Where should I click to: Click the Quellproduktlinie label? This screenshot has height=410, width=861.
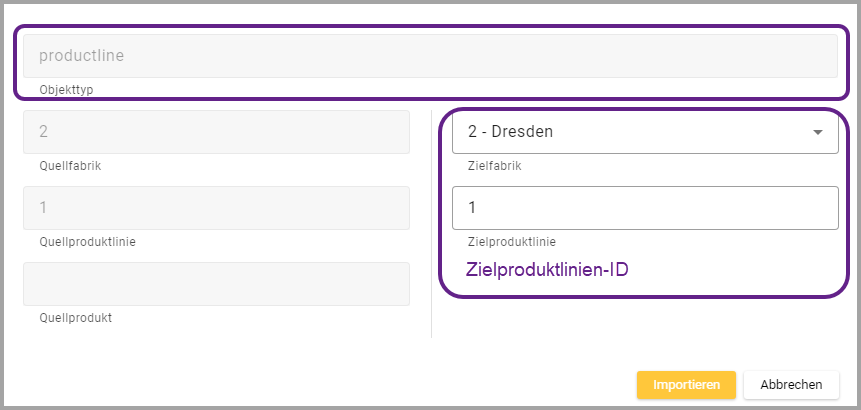(87, 242)
